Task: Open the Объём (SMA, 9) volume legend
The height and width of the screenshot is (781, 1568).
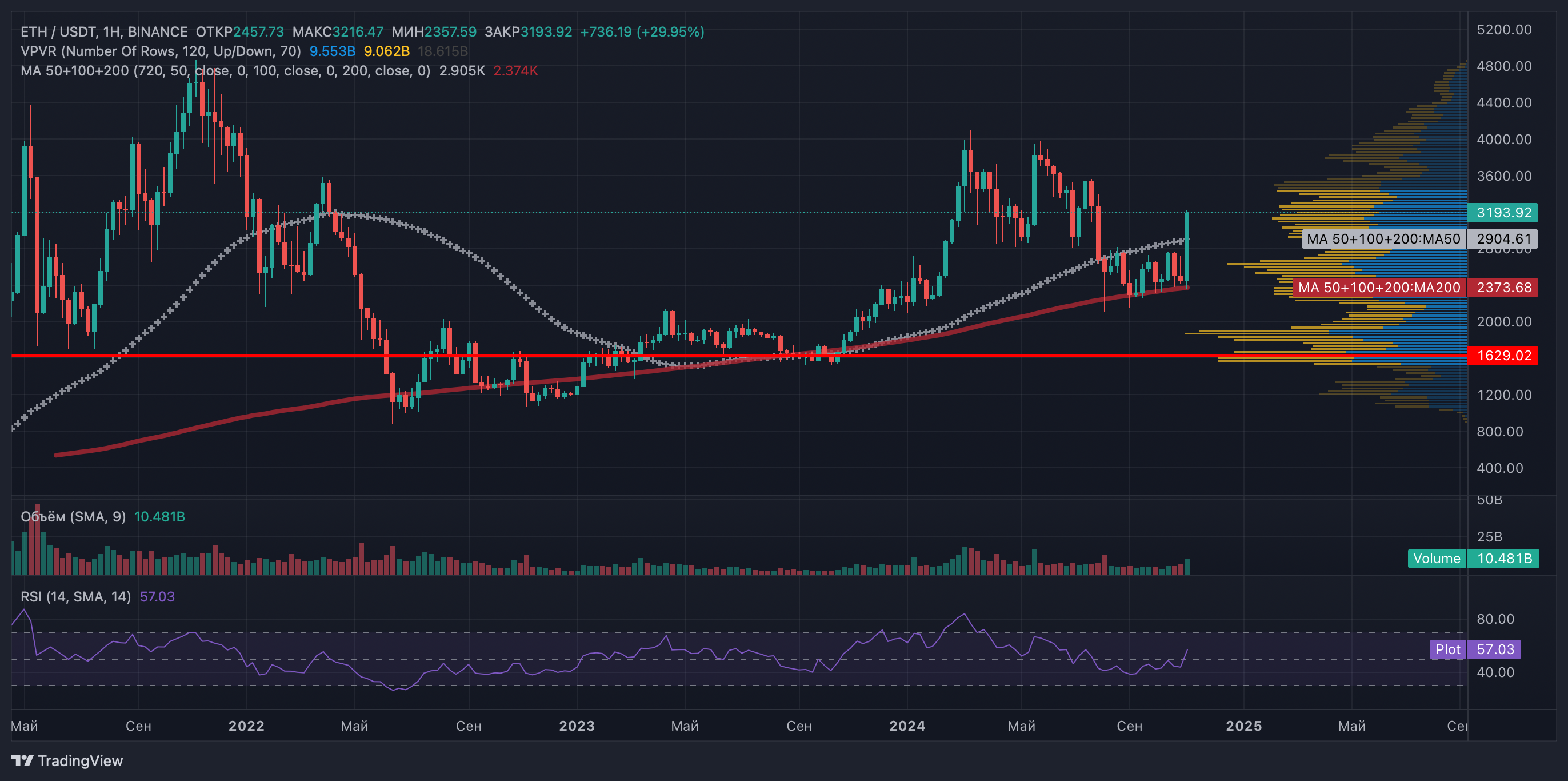Action: coord(73,517)
